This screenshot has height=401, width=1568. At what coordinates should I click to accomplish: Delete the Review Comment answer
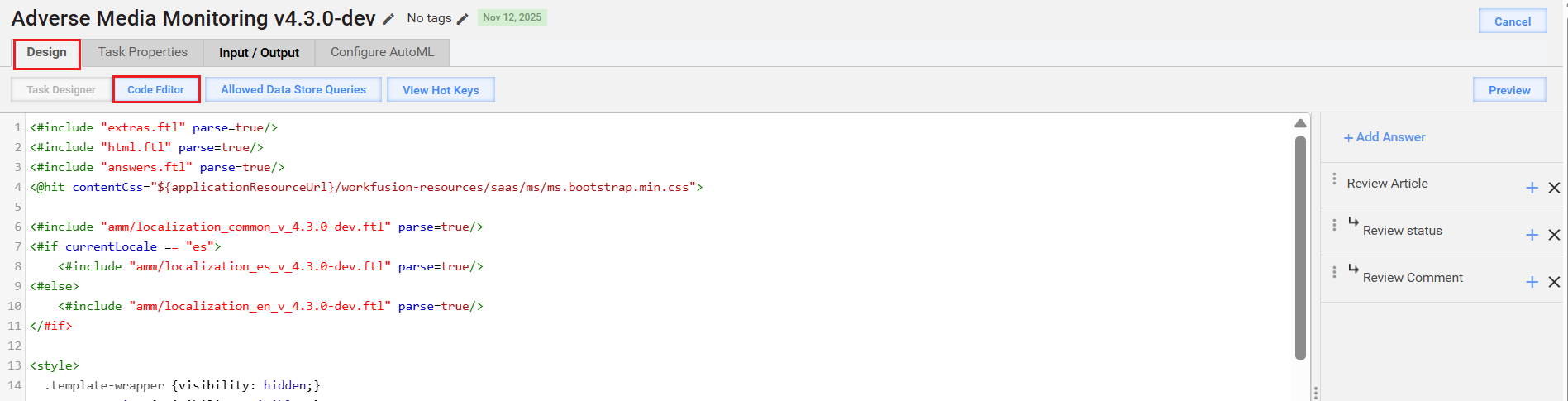(x=1554, y=282)
